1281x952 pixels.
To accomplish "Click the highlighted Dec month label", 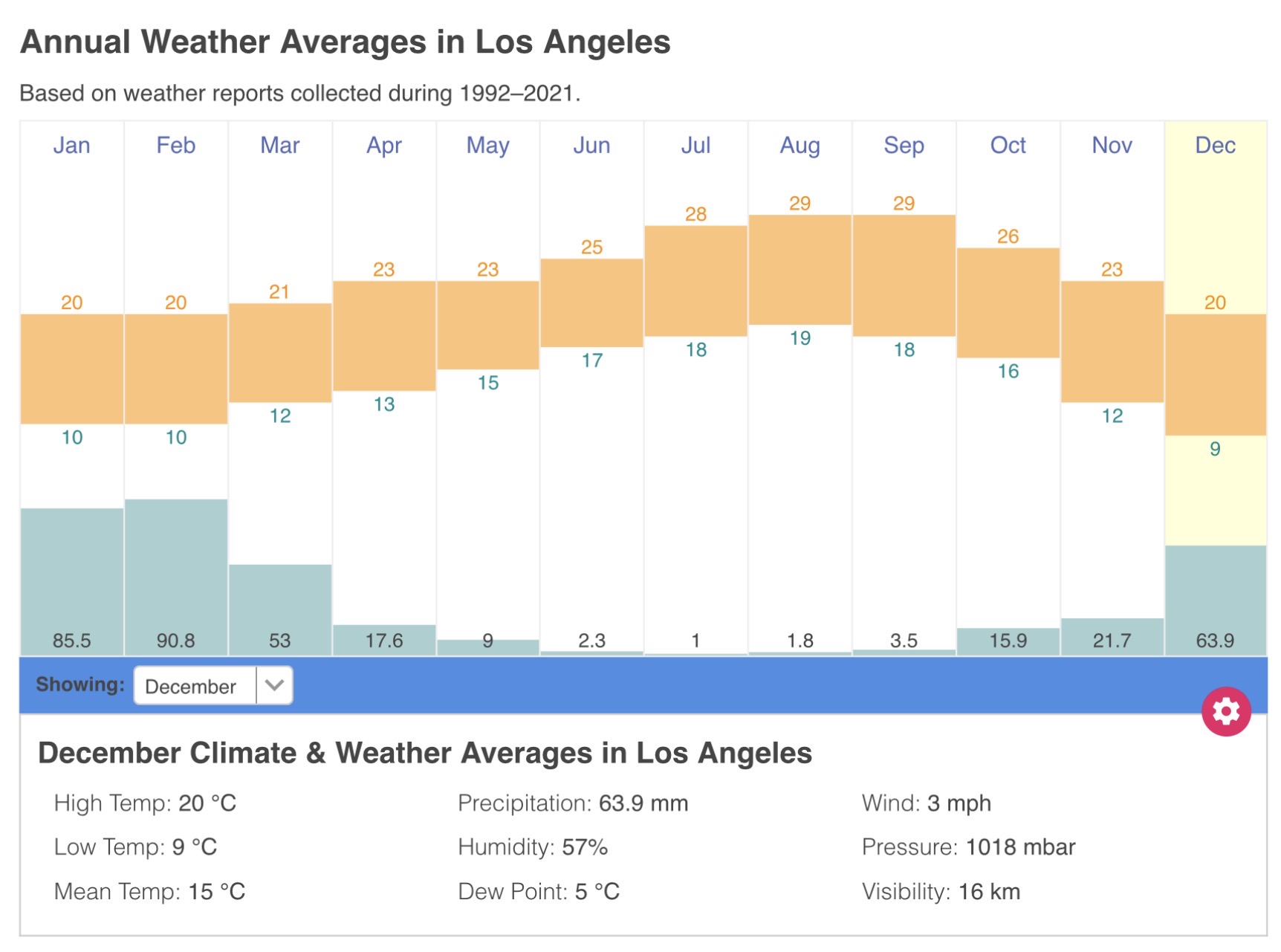I will click(x=1215, y=145).
